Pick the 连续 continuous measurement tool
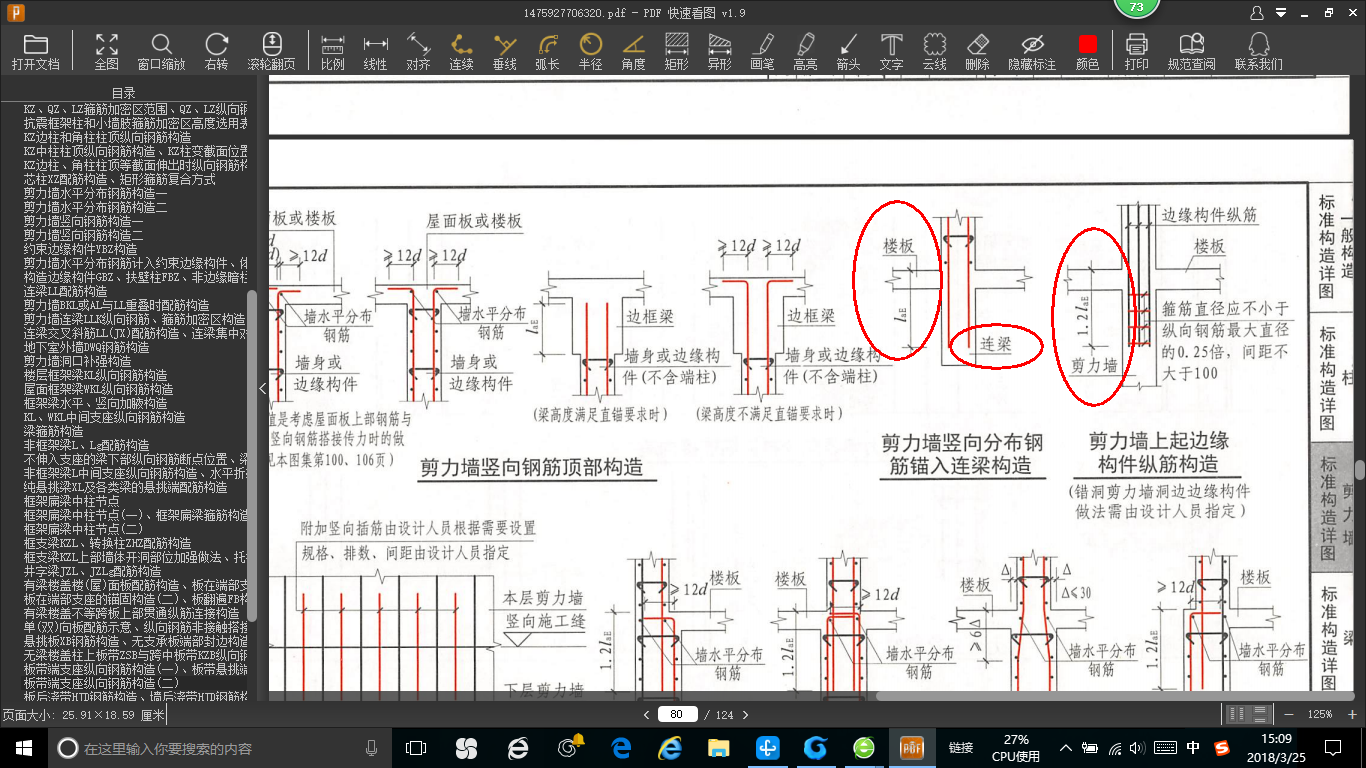This screenshot has width=1366, height=768. [x=461, y=51]
